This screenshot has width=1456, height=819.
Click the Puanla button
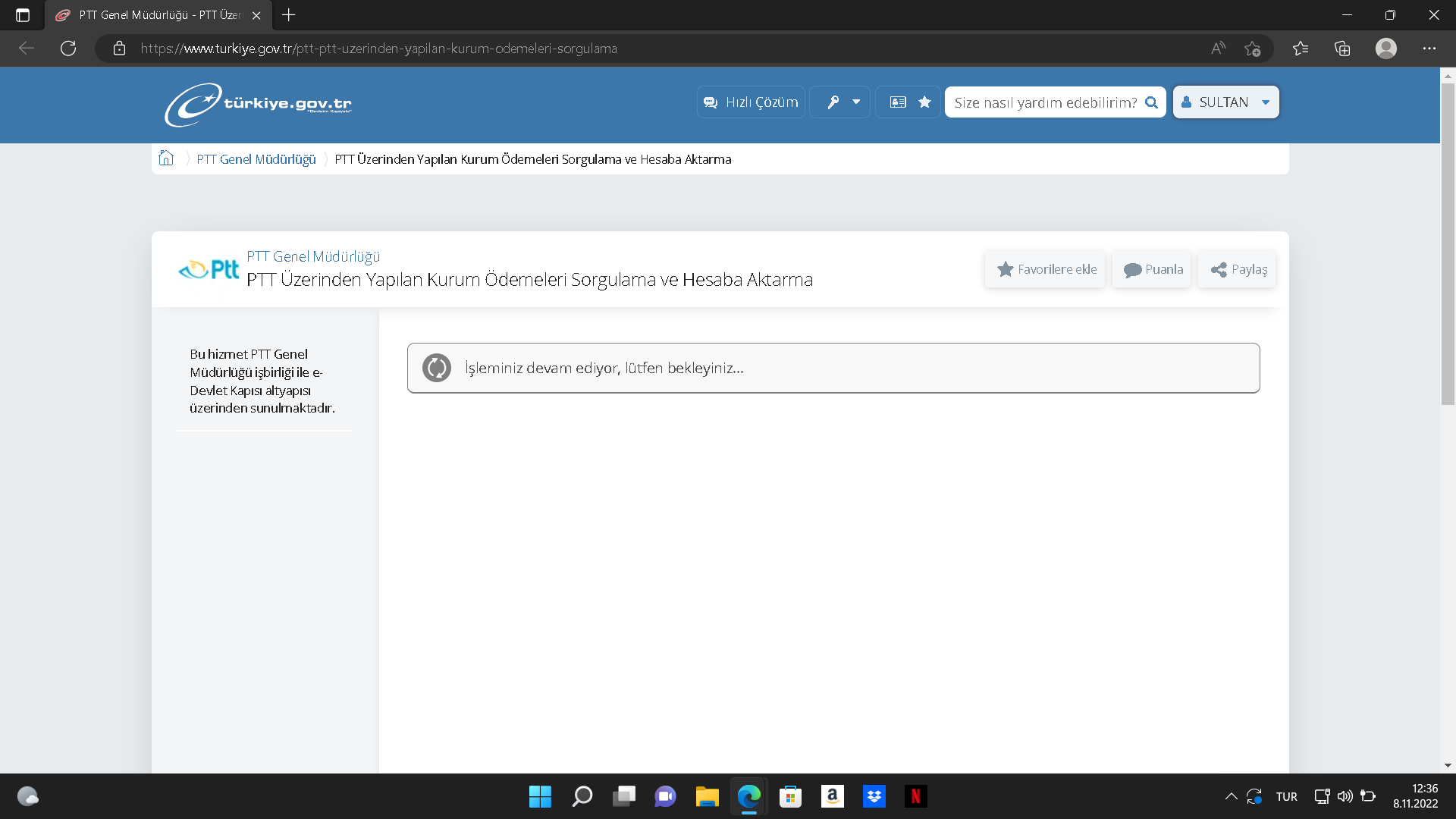(x=1152, y=269)
